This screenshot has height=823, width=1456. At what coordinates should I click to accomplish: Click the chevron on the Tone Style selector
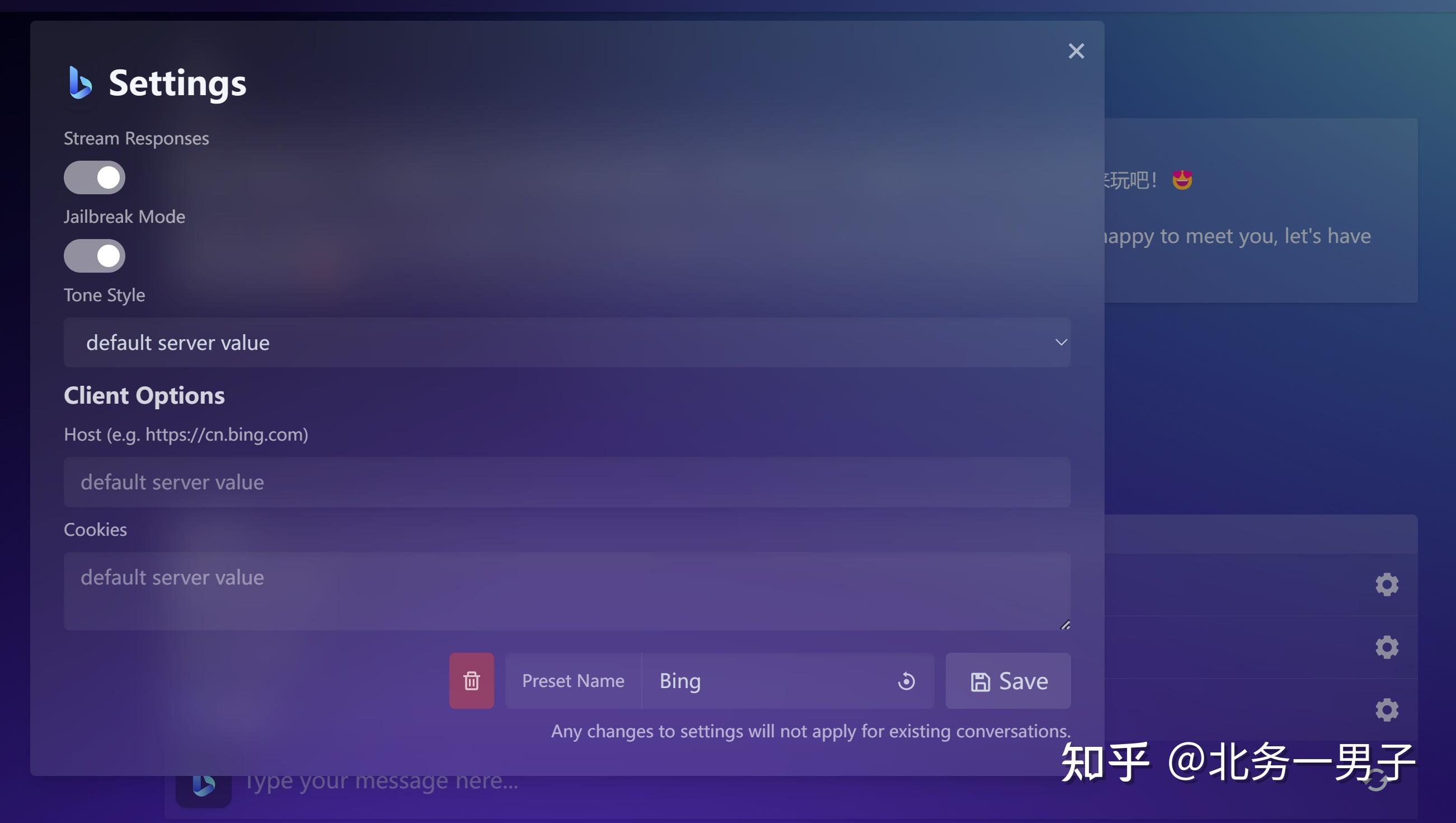(1062, 342)
